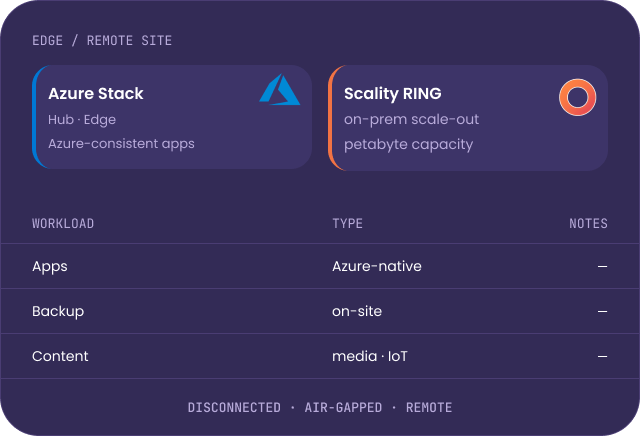640x436 pixels.
Task: Click the DISCONNECTED footer label
Action: pyautogui.click(x=234, y=407)
